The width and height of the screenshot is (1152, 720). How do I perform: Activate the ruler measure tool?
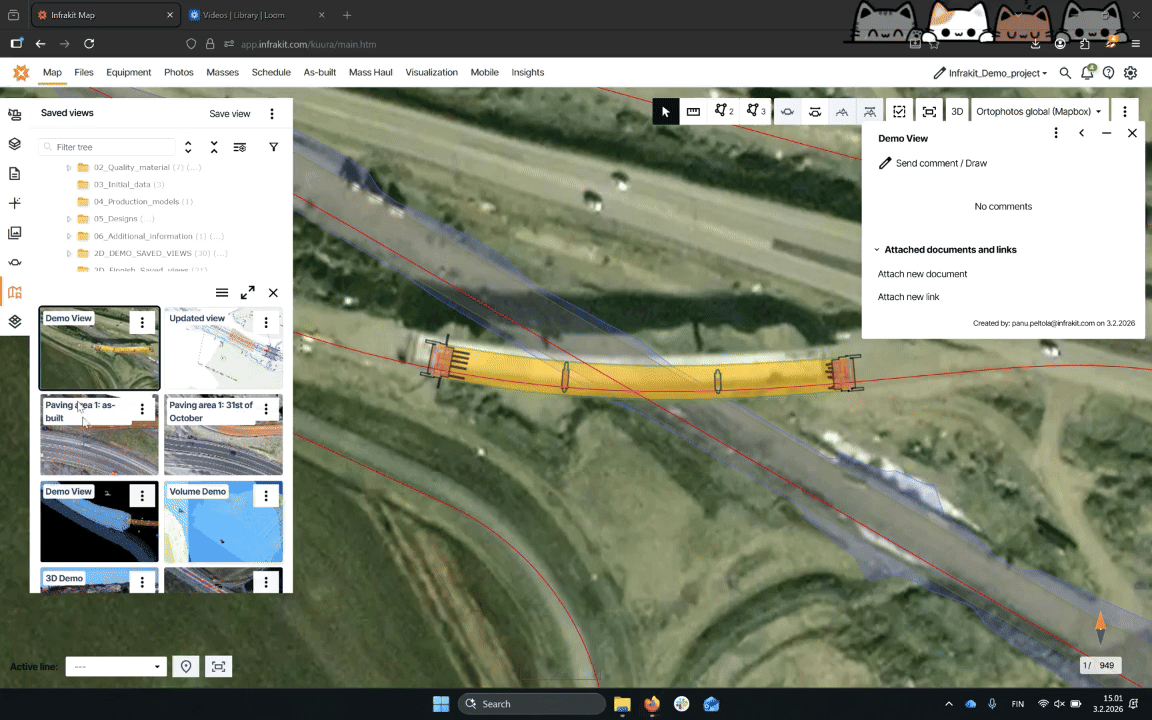[x=693, y=112]
